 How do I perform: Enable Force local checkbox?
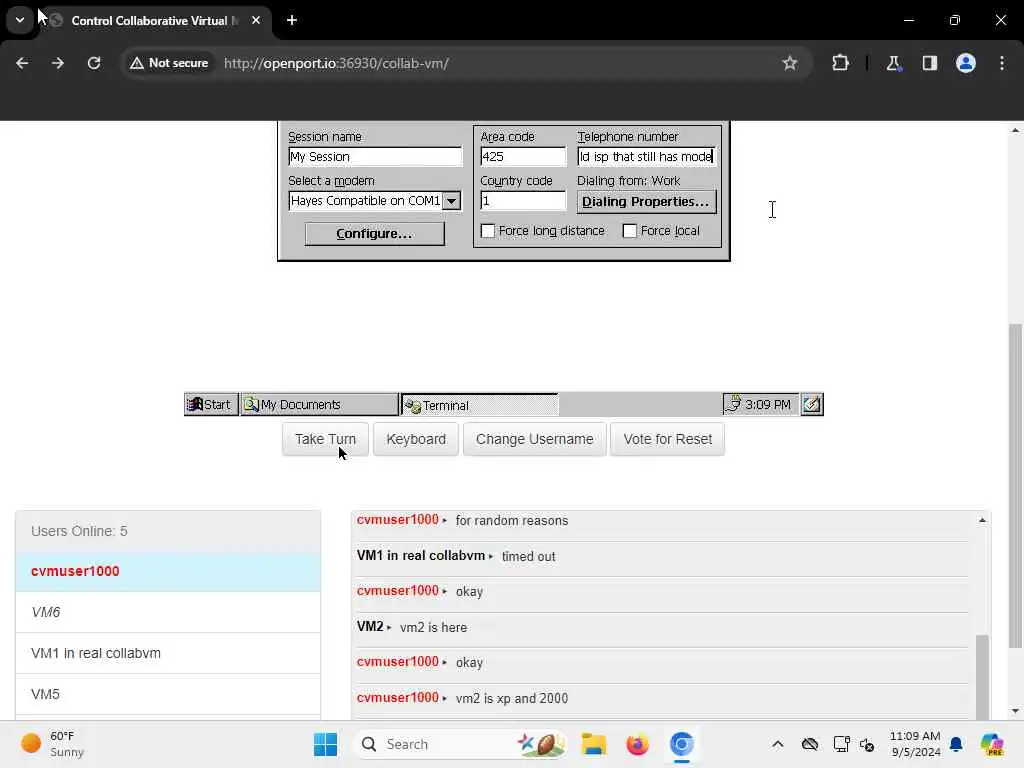point(630,231)
